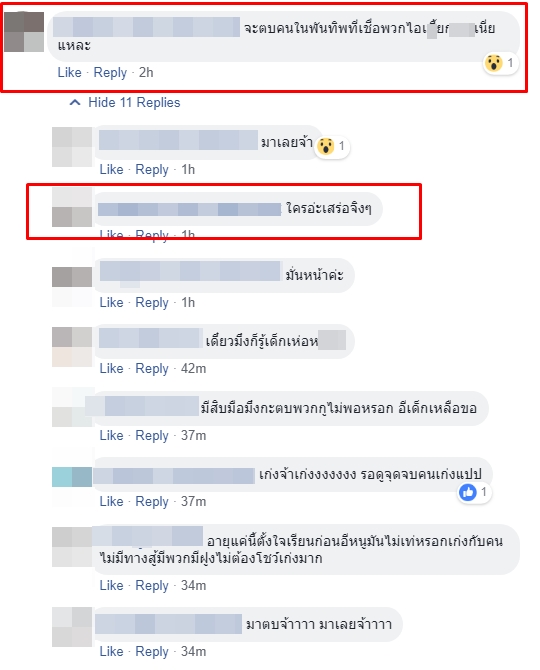Collapse thread via Hide 11 Replies chevron
The width and height of the screenshot is (540, 670).
coord(75,103)
